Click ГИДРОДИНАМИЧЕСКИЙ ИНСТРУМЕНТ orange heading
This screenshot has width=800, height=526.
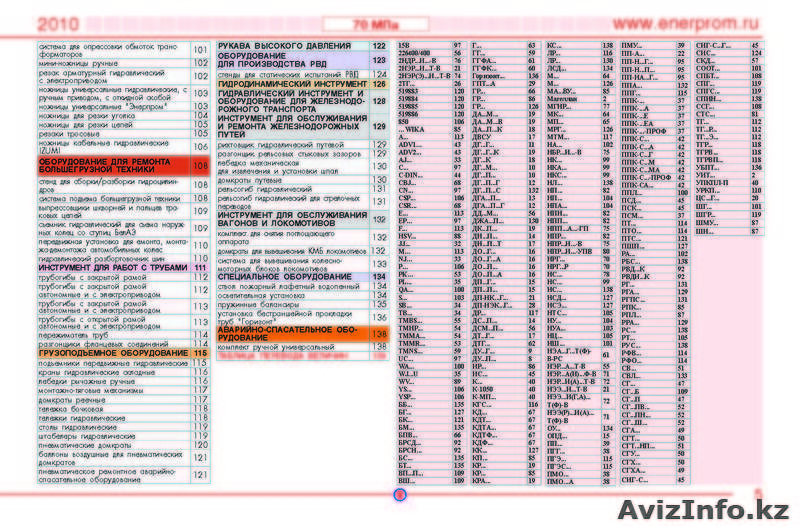point(290,85)
